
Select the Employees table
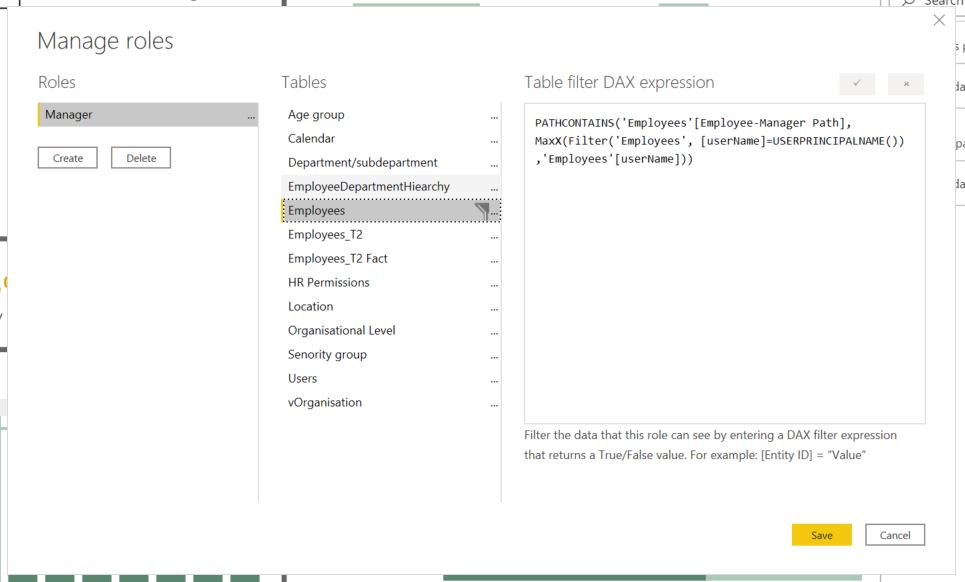[391, 210]
